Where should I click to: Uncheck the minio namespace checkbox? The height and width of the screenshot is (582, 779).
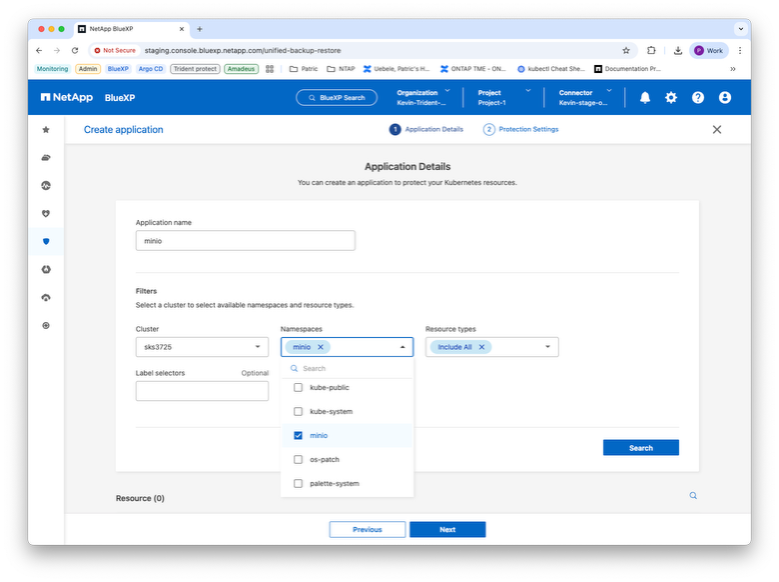click(x=298, y=435)
